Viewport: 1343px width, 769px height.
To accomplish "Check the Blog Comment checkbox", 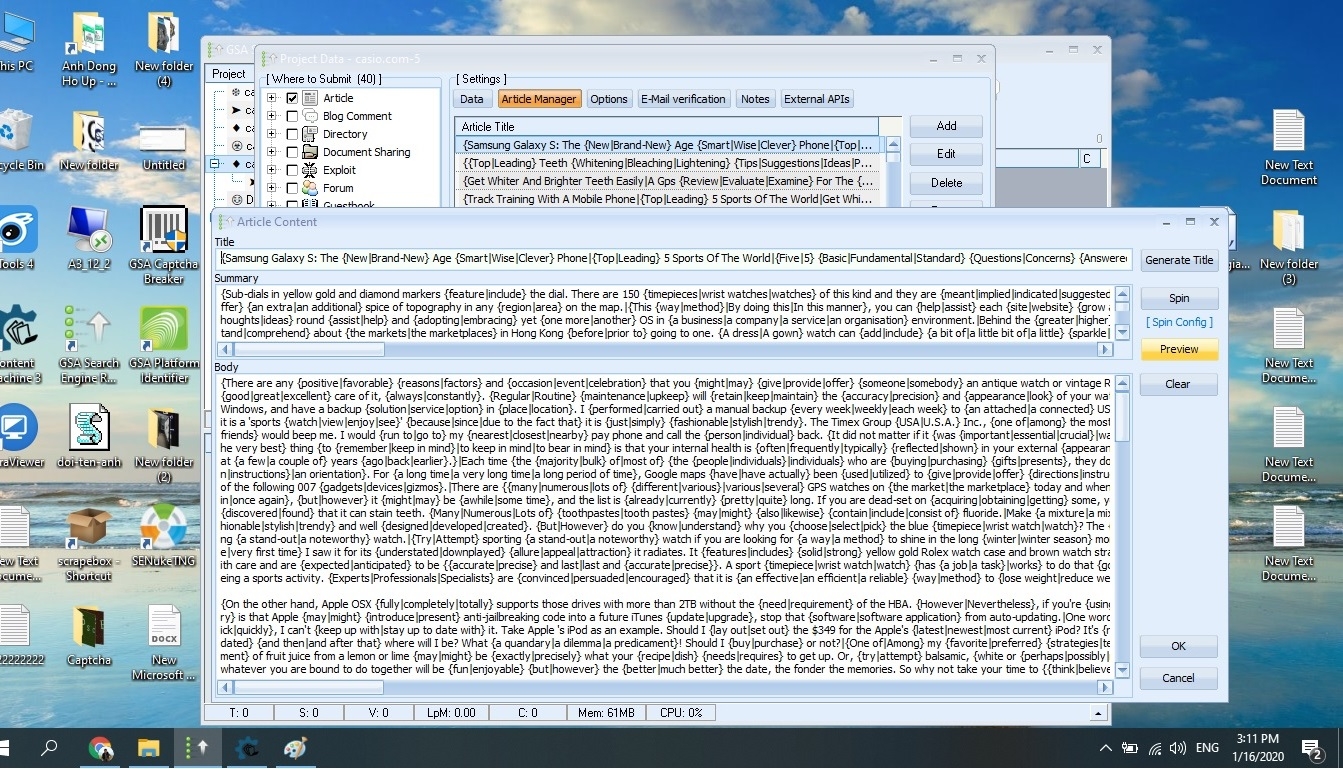I will pos(292,116).
